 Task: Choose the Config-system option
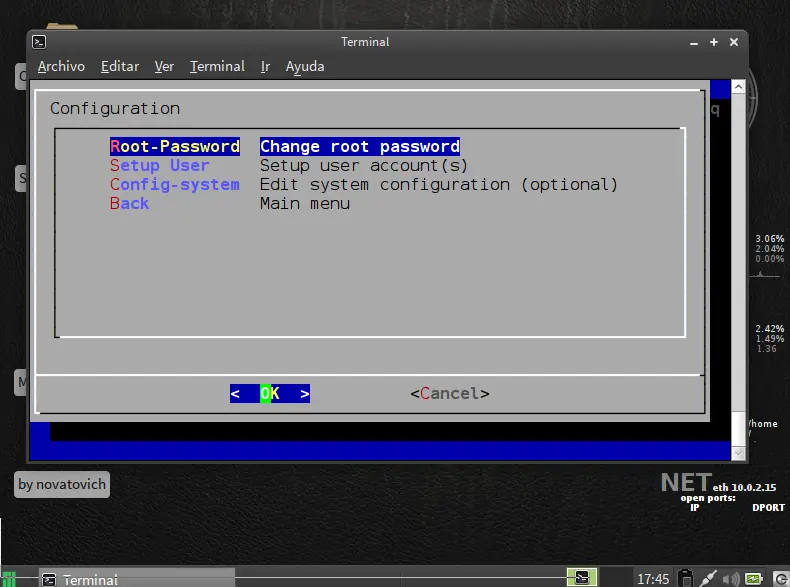(x=175, y=184)
